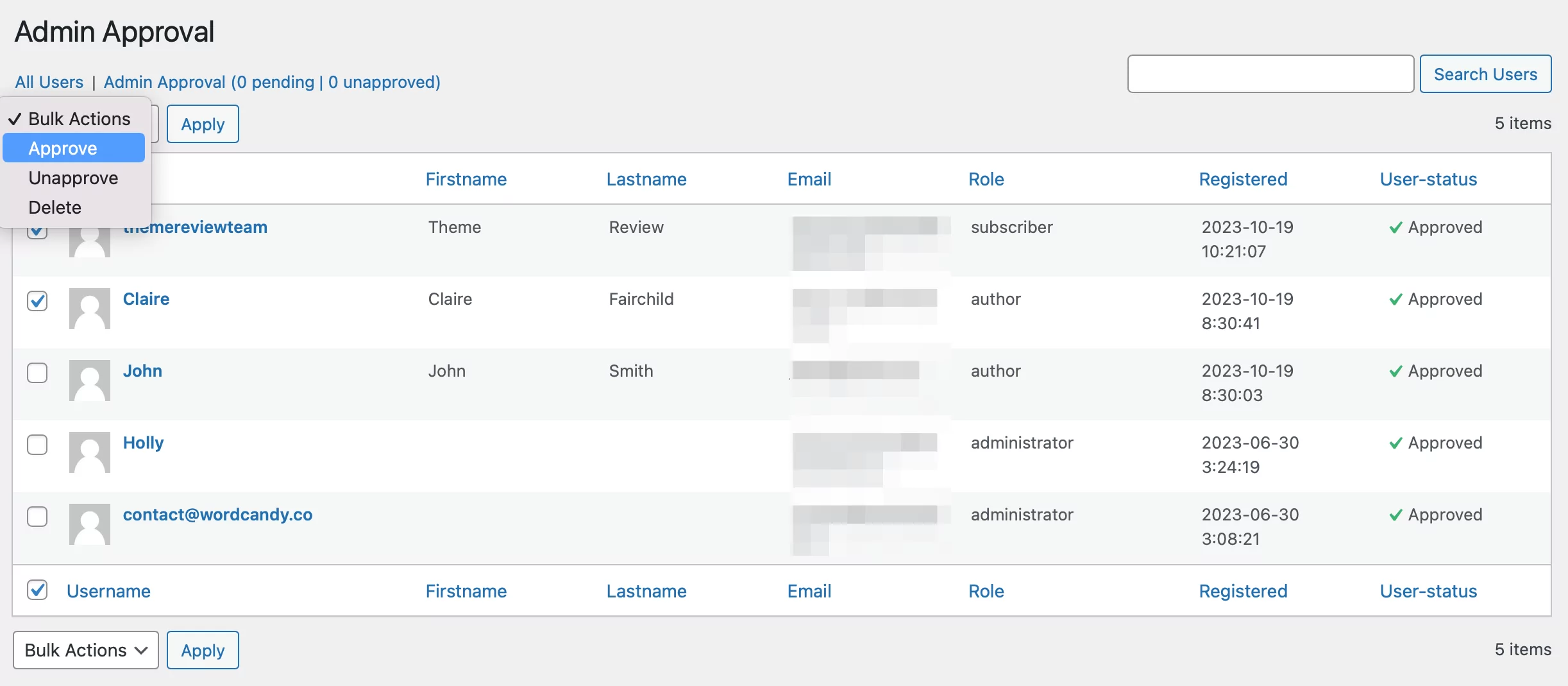Click the avatar for contact@wordcandy.co
Screen dimensions: 1568x686
tap(90, 524)
